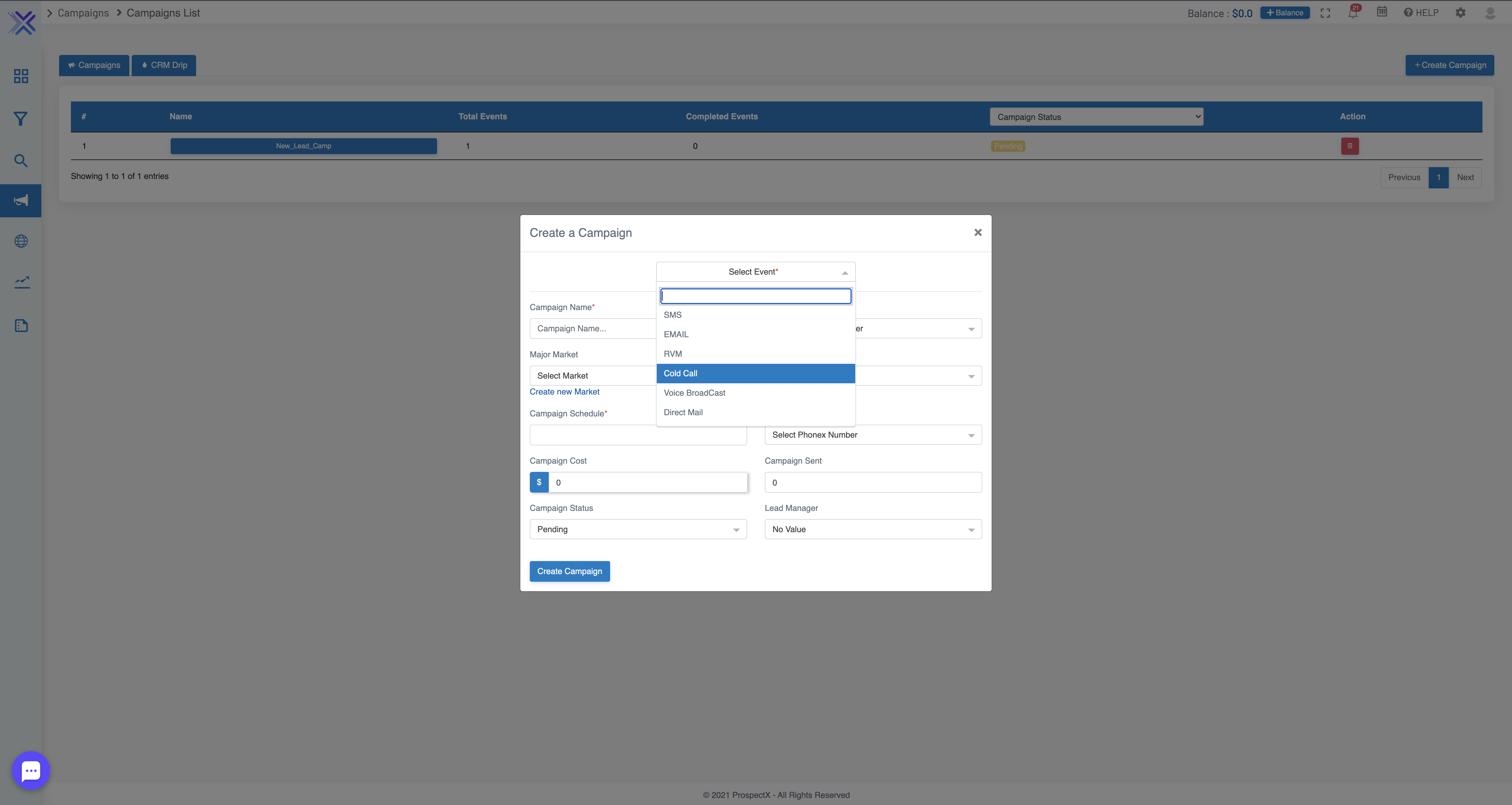The height and width of the screenshot is (805, 1512).
Task: Click the Campaign Name input field
Action: (x=593, y=329)
